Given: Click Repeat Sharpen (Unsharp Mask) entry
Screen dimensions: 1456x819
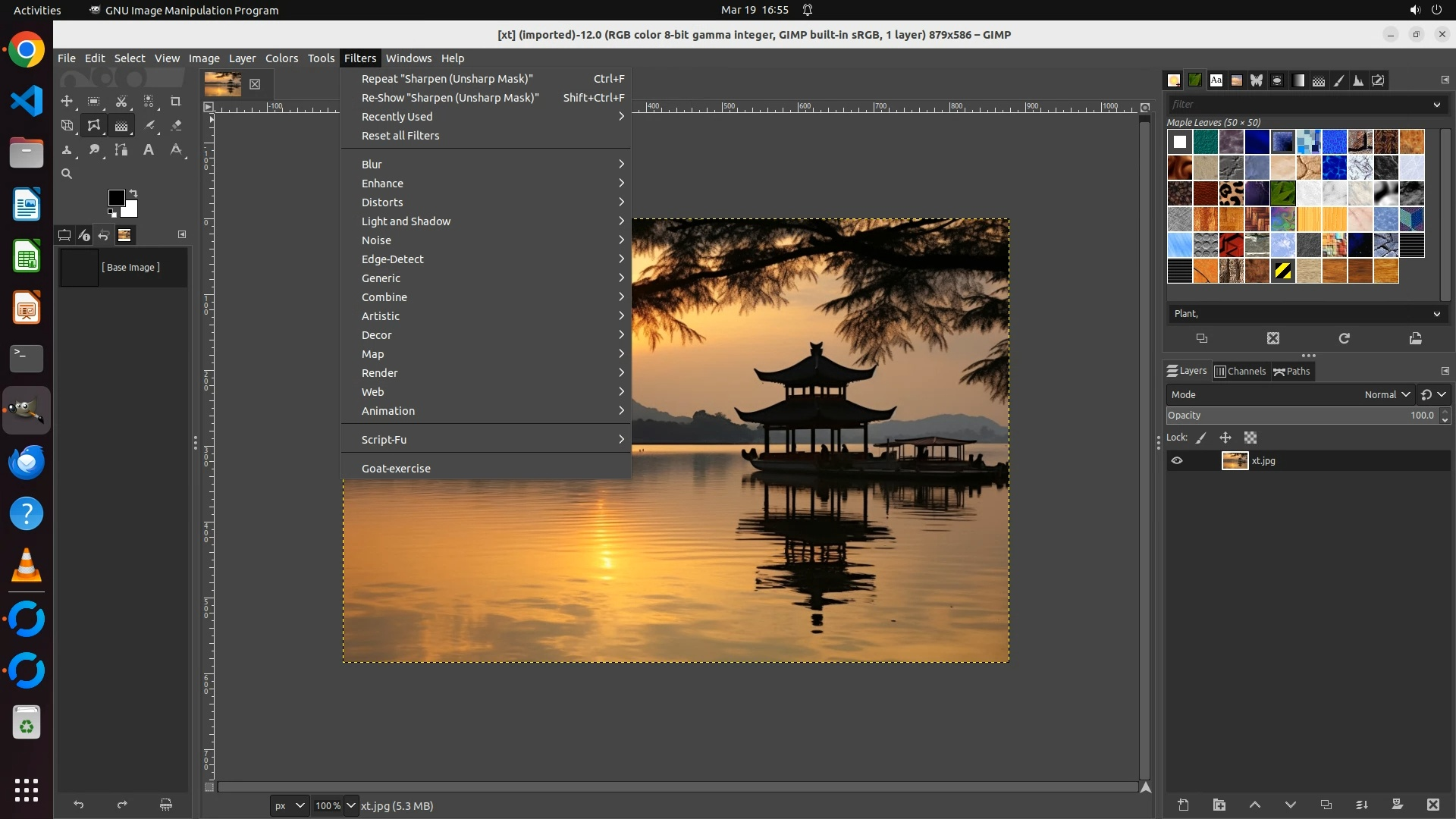Looking at the screenshot, I should tap(447, 79).
